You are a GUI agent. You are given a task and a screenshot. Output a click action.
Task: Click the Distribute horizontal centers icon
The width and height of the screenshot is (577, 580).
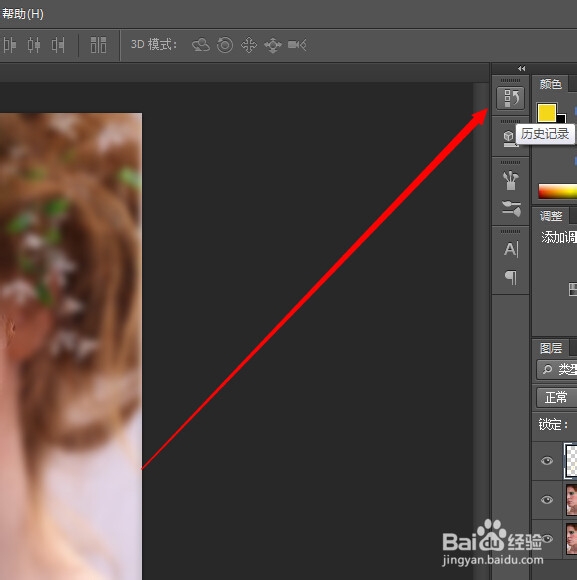point(34,45)
